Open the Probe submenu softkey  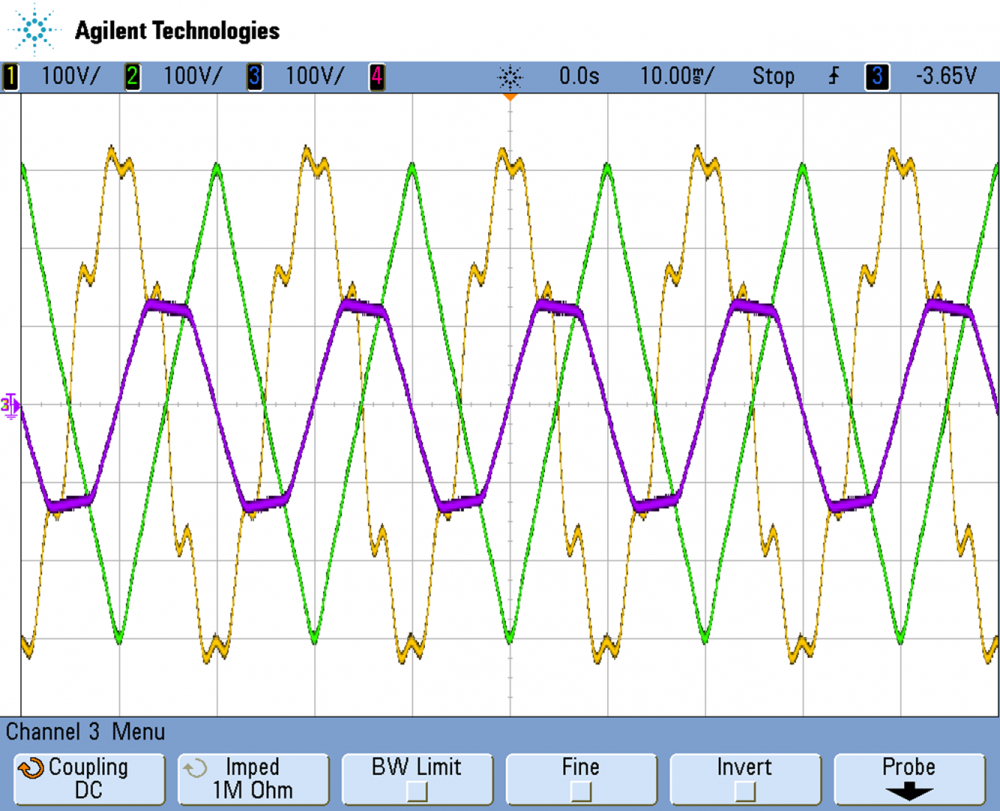point(908,778)
